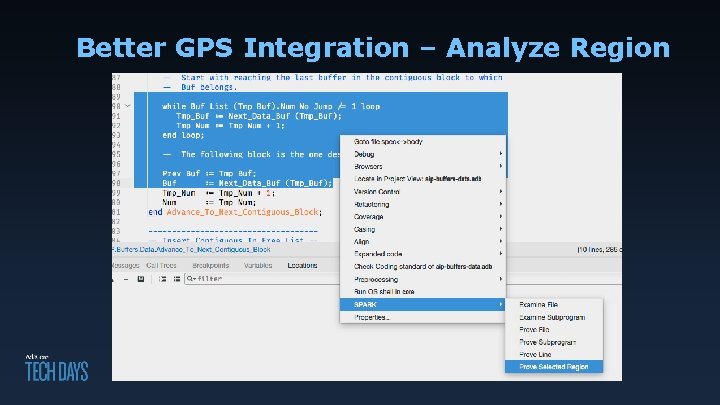This screenshot has height=405, width=720.
Task: Click the 'end loop;' code line
Action: click(x=183, y=135)
